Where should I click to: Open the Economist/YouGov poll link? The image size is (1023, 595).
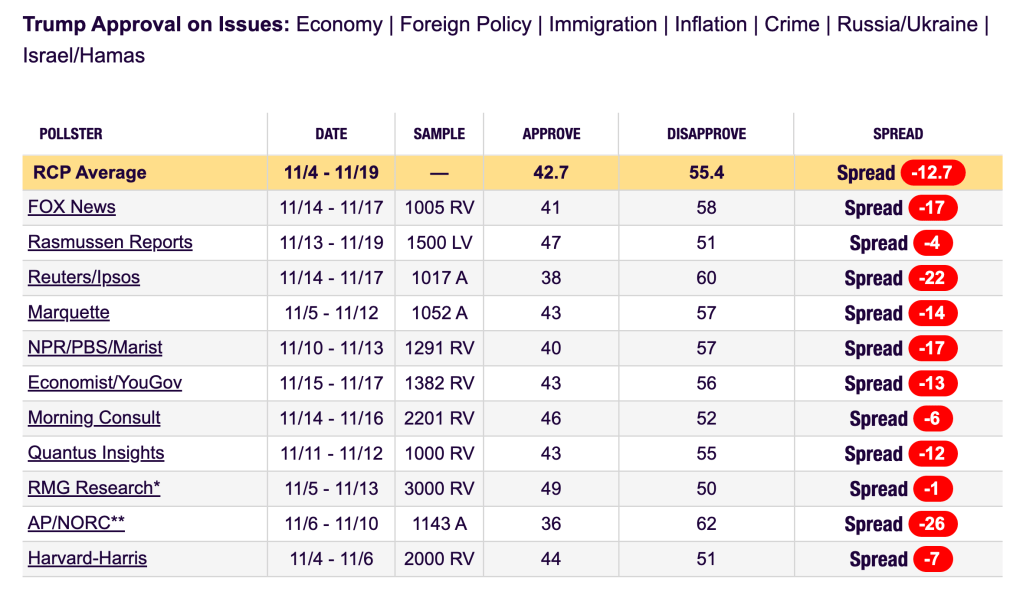(x=105, y=383)
